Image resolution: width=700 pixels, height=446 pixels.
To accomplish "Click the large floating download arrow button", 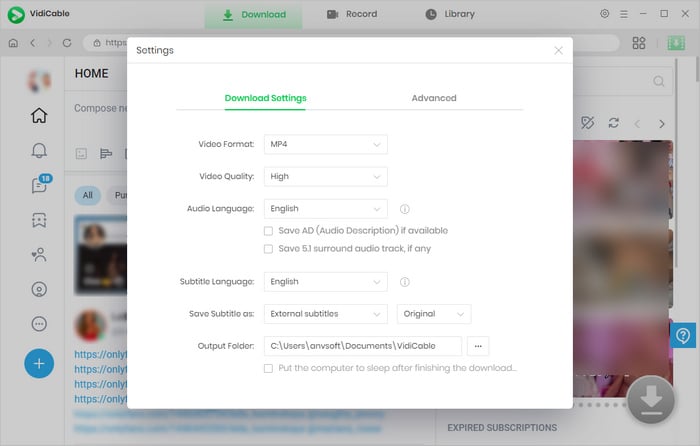I will point(651,400).
